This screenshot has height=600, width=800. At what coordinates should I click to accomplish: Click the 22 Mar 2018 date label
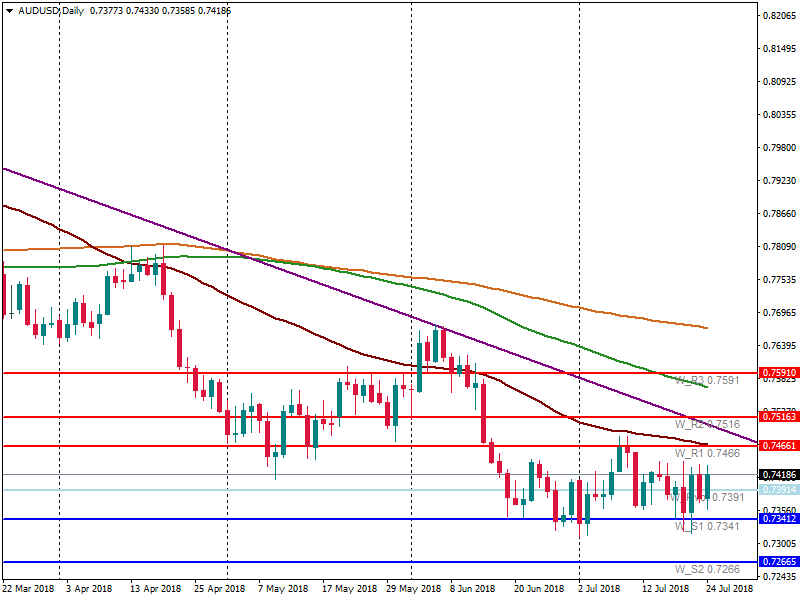[29, 590]
